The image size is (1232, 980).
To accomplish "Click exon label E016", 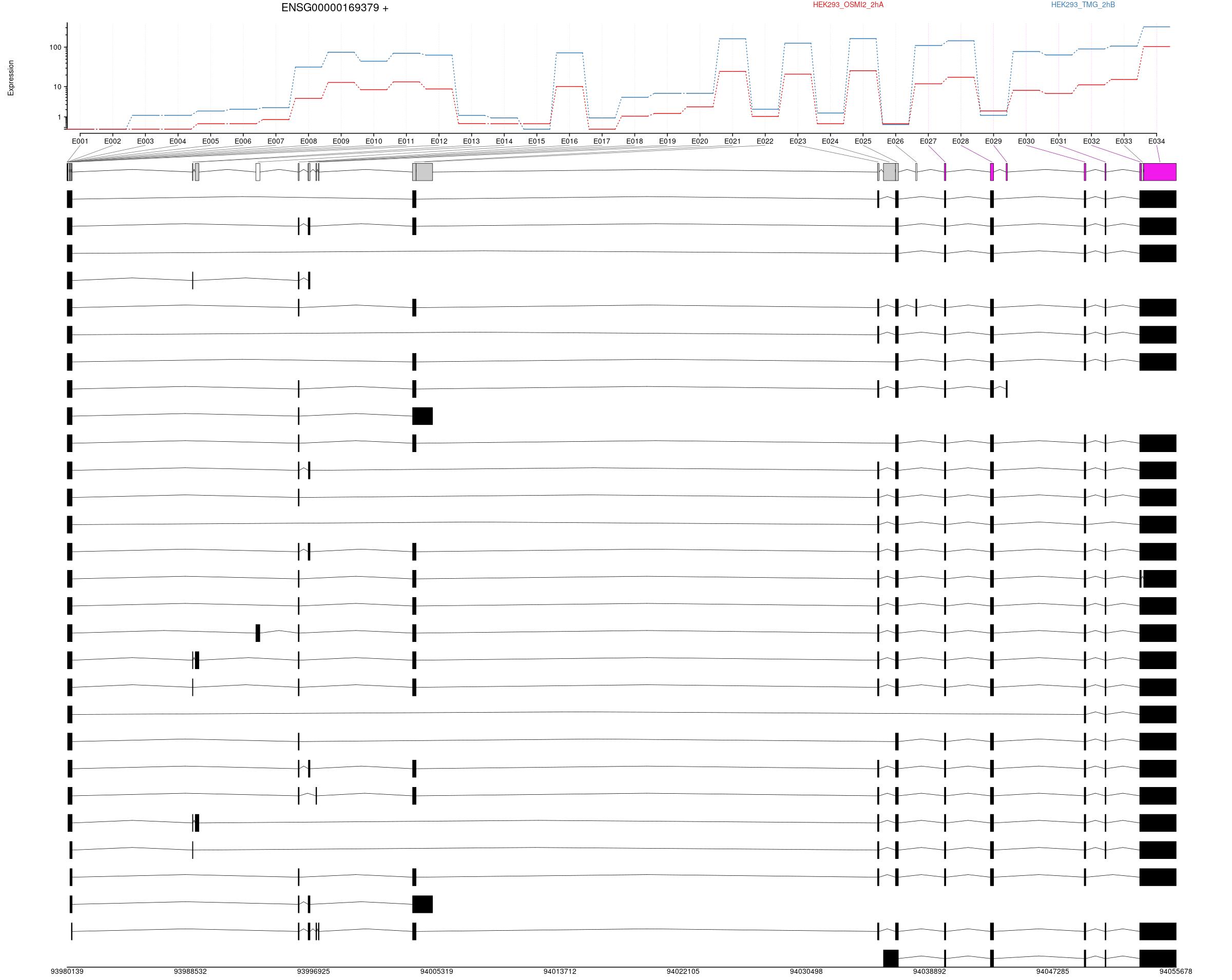I will tap(569, 141).
